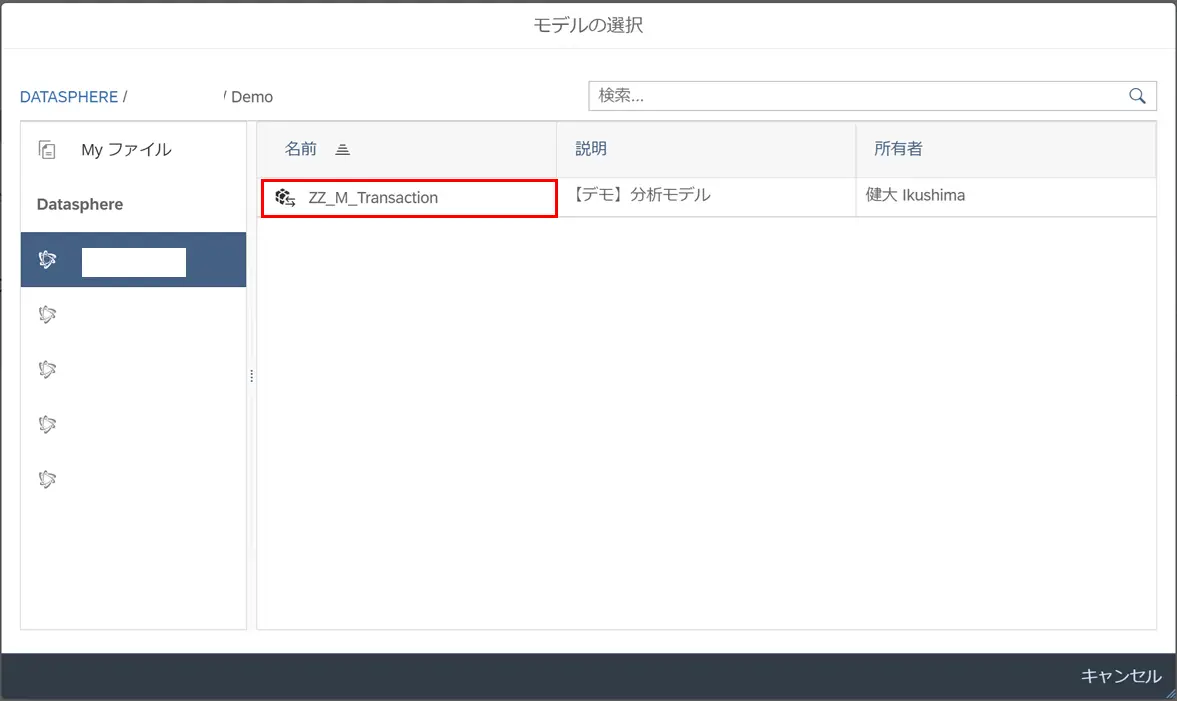Image resolution: width=1177 pixels, height=701 pixels.
Task: Click the Datasphere section label
Action: (80, 204)
